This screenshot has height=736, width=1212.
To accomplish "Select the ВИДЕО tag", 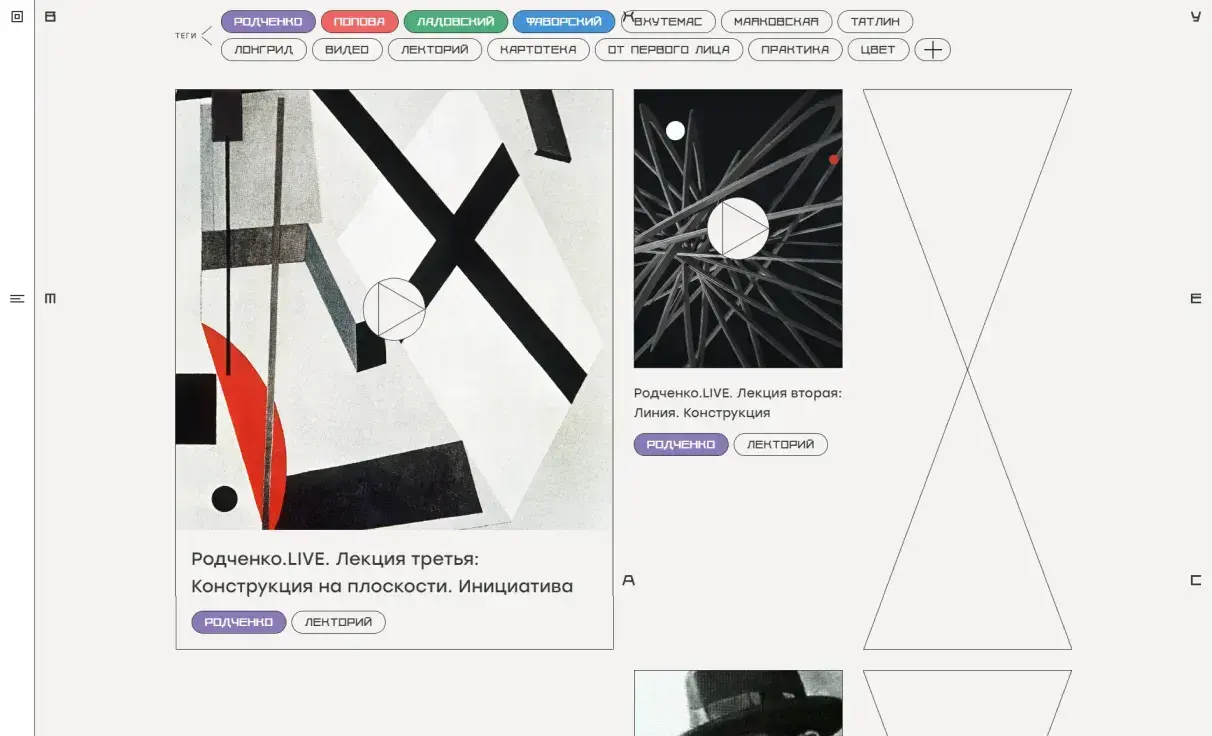I will pyautogui.click(x=347, y=49).
